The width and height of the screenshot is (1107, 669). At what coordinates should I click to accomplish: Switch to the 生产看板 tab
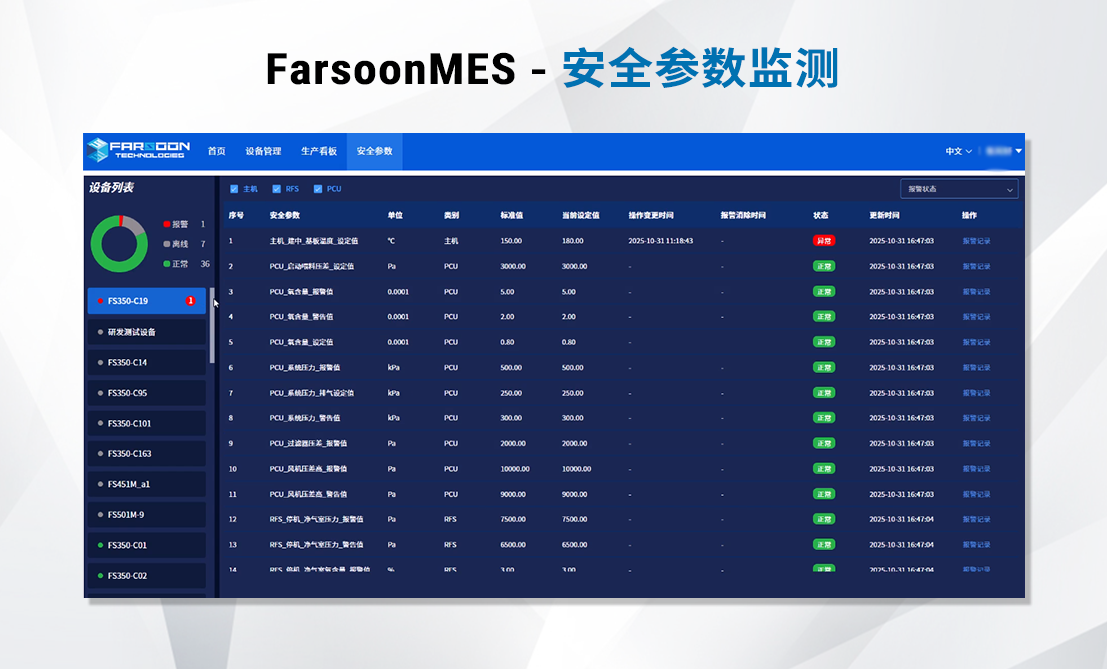click(319, 151)
